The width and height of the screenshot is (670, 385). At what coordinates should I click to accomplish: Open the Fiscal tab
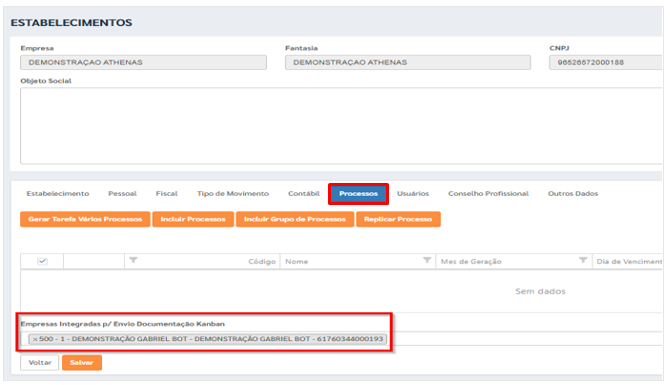click(167, 194)
